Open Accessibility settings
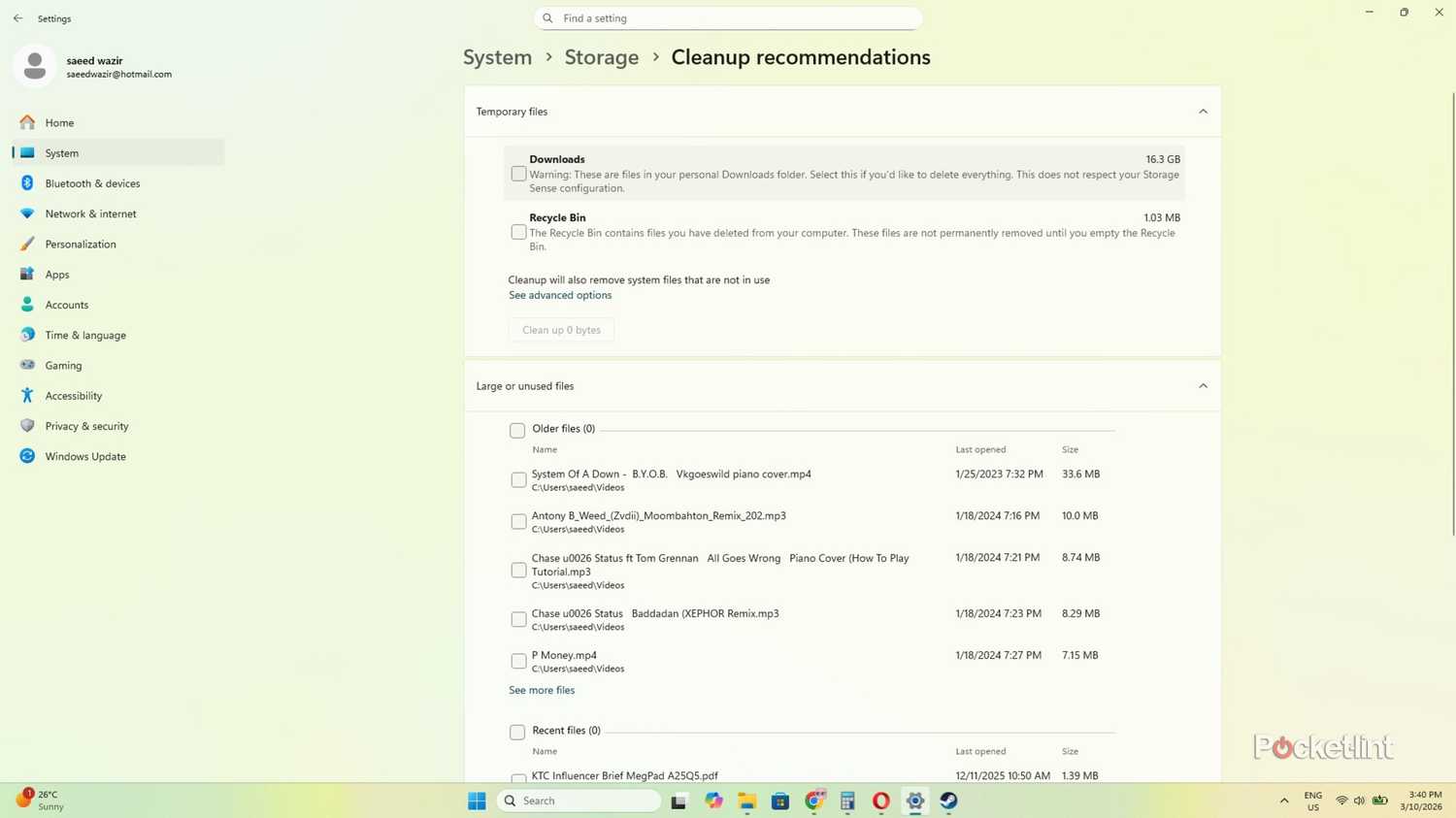 pos(74,395)
